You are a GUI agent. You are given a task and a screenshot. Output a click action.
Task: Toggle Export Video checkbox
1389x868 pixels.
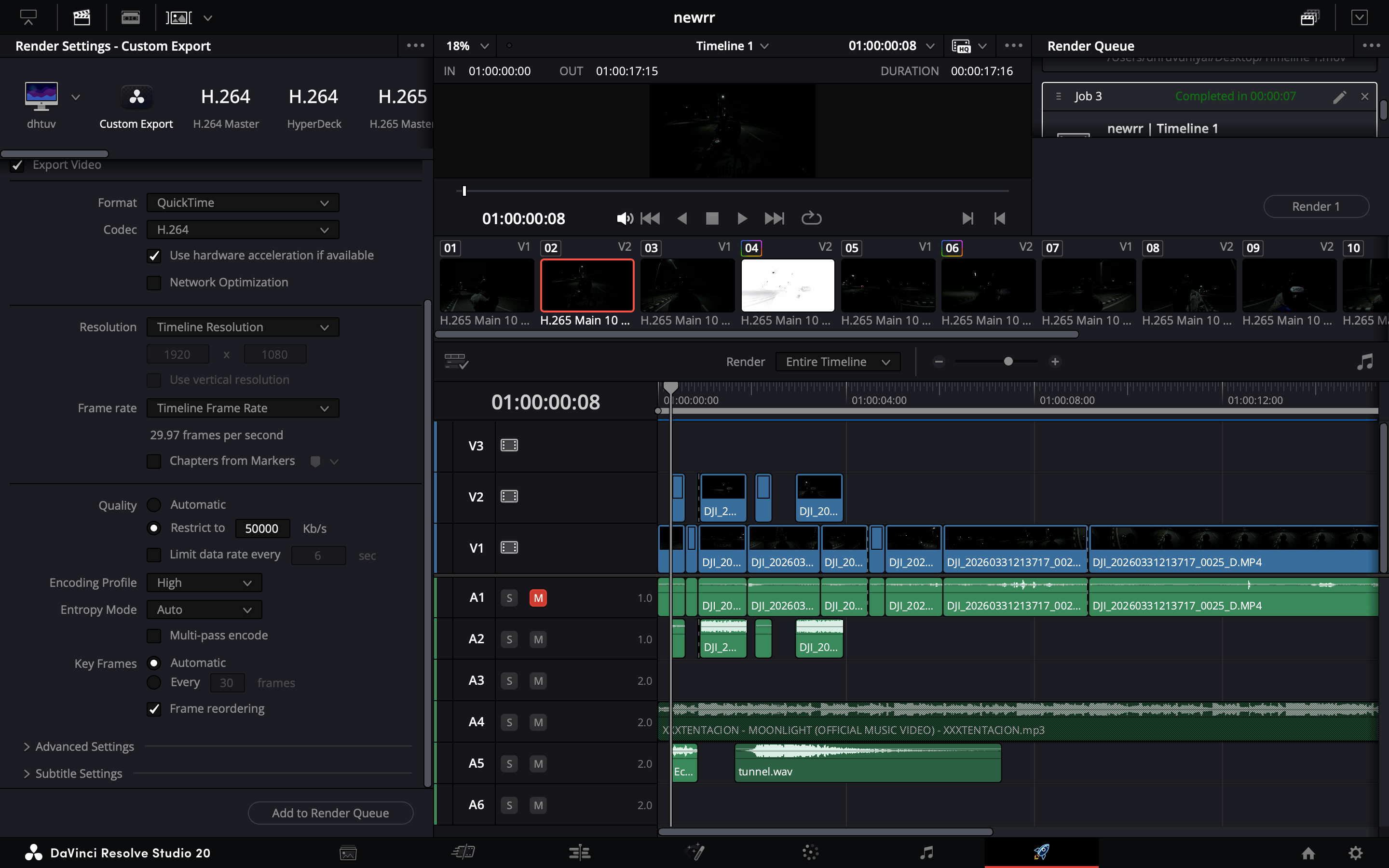coord(17,165)
